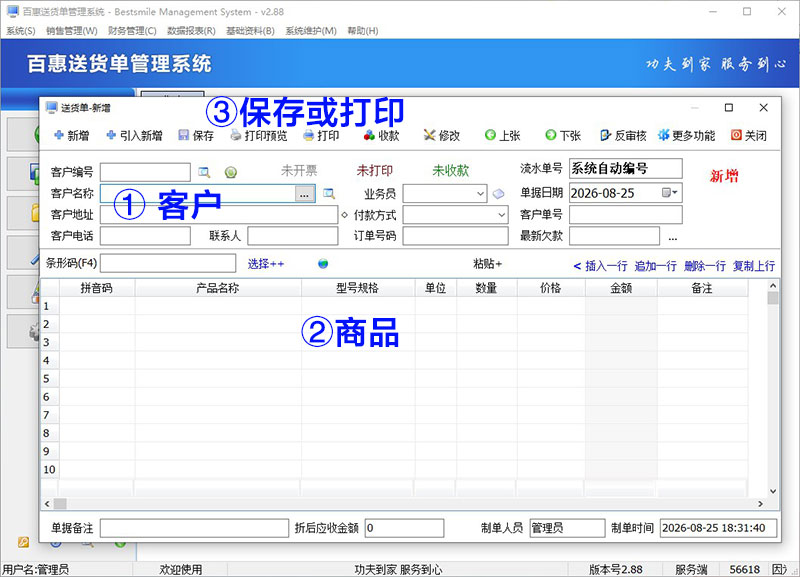Viewport: 800px width, 577px height.
Task: Click the 粘贴+ link
Action: click(x=487, y=264)
